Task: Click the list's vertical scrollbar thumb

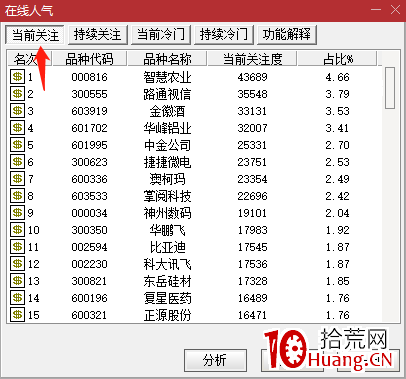Action: pos(390,88)
